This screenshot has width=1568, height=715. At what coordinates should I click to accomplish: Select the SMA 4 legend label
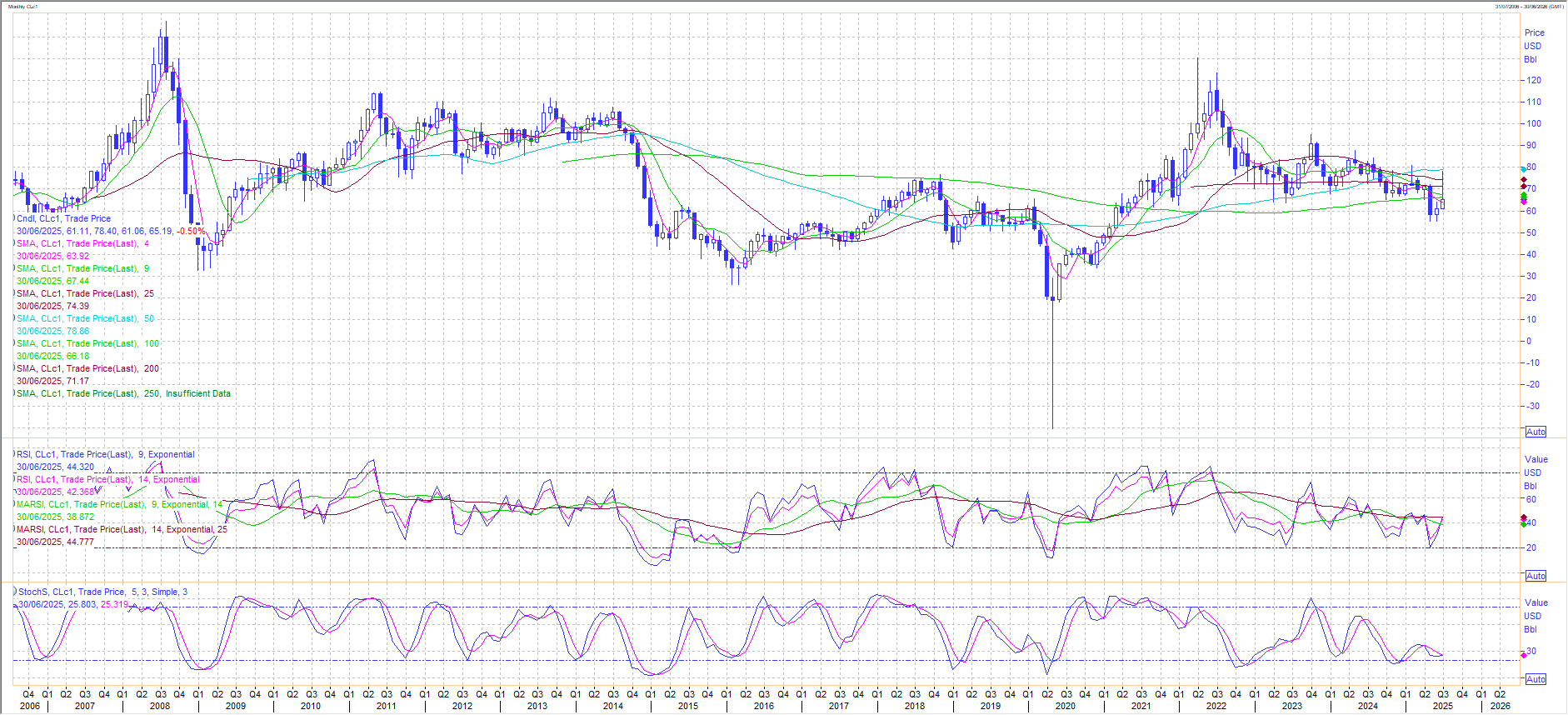(82, 243)
